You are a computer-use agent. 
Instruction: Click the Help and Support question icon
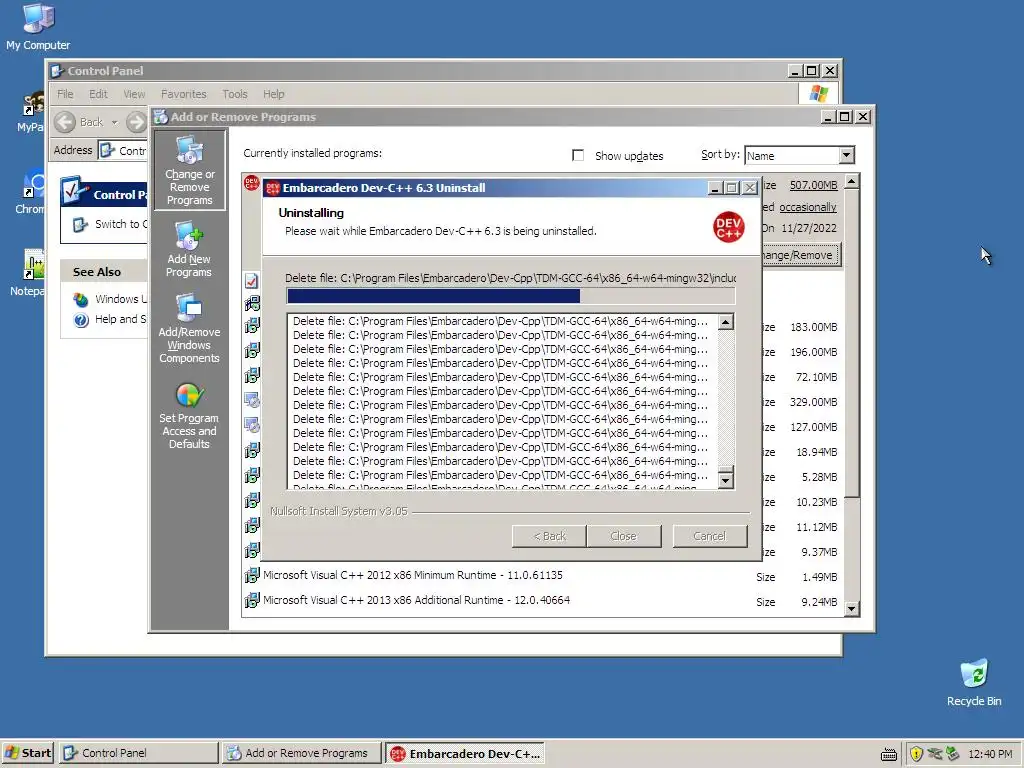click(81, 319)
